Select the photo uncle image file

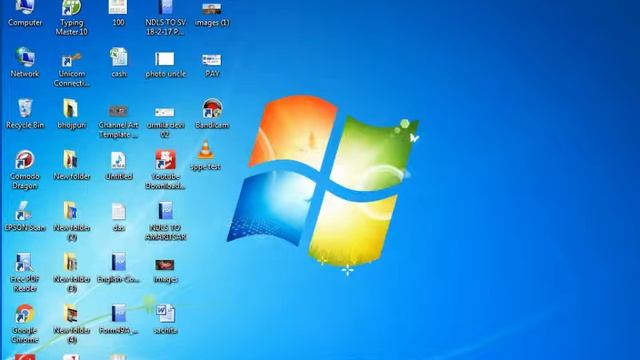click(x=165, y=64)
